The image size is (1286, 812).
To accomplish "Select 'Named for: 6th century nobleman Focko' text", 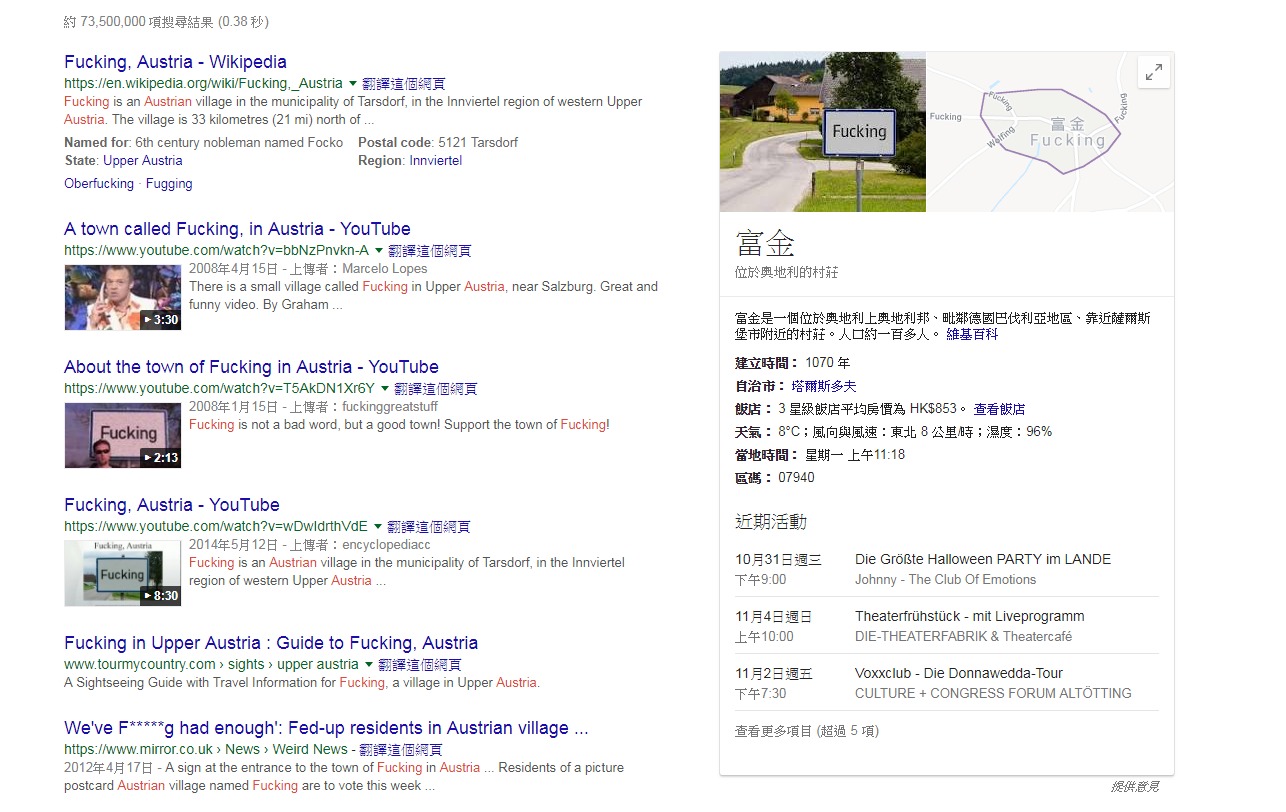I will (203, 142).
